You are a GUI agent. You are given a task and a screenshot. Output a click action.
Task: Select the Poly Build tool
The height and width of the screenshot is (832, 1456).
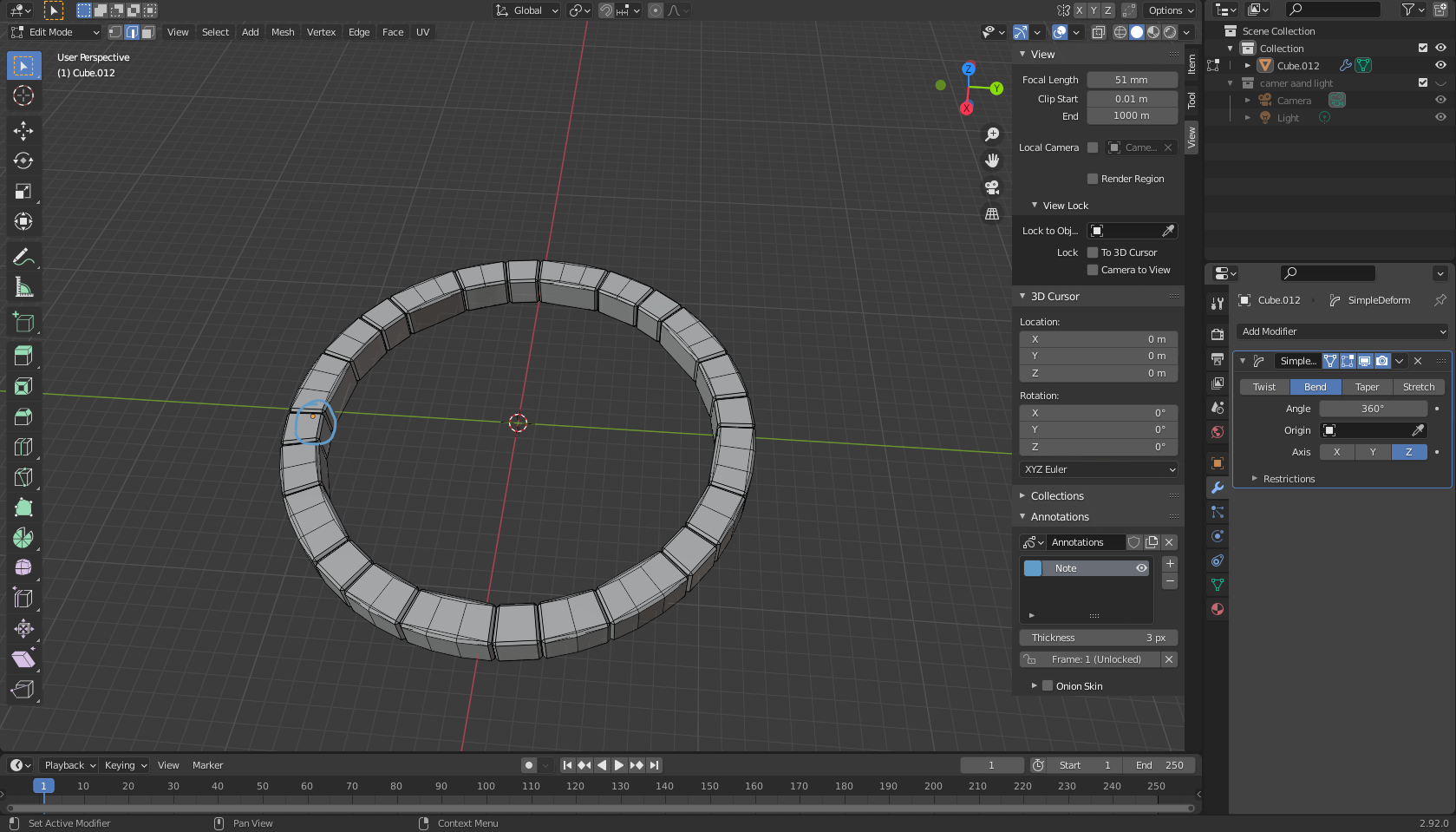23,508
